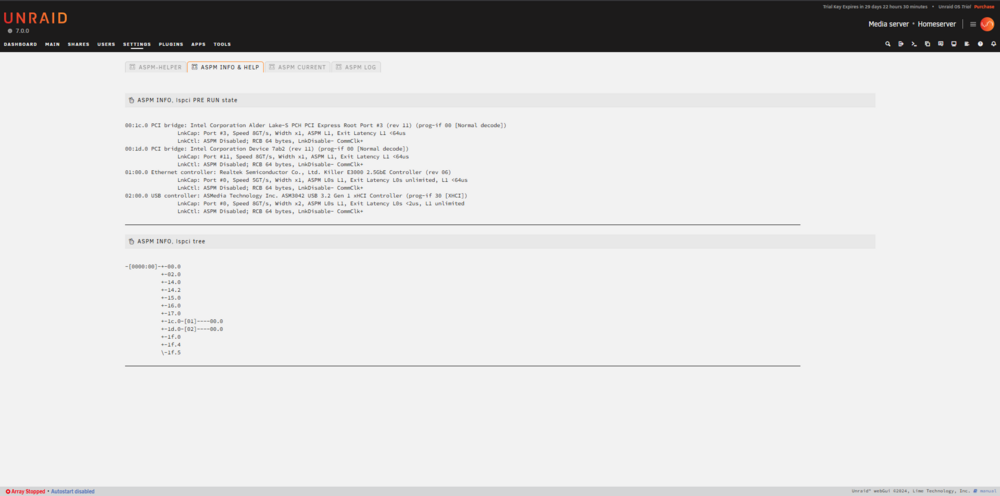
Task: Click the Purchase link
Action: tap(984, 6)
